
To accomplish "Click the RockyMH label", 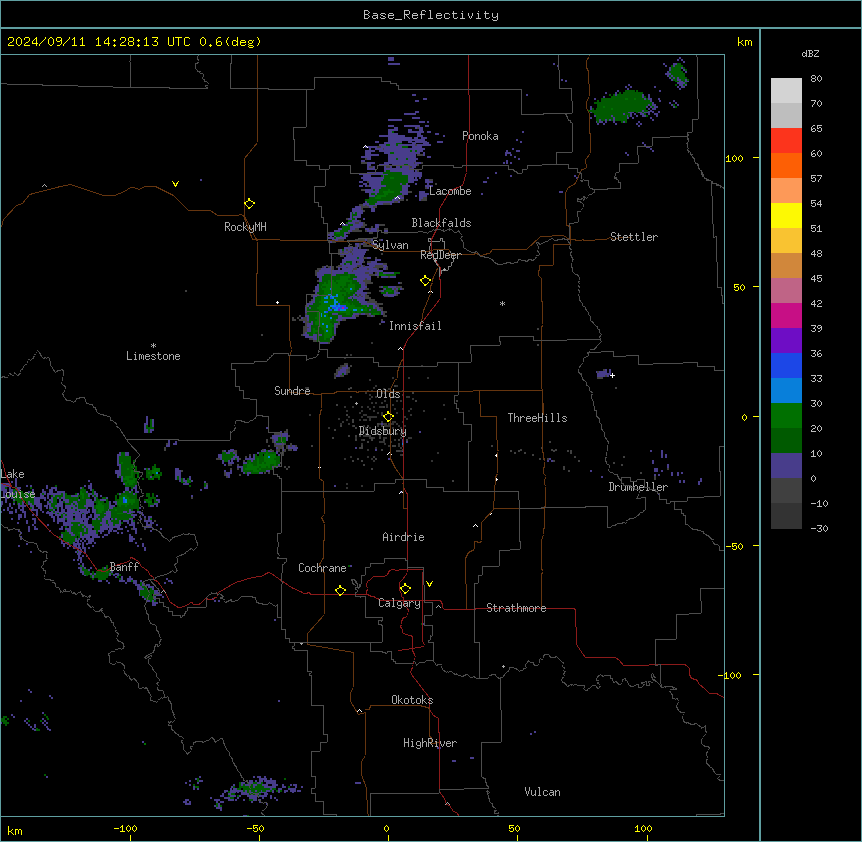I will (x=245, y=227).
